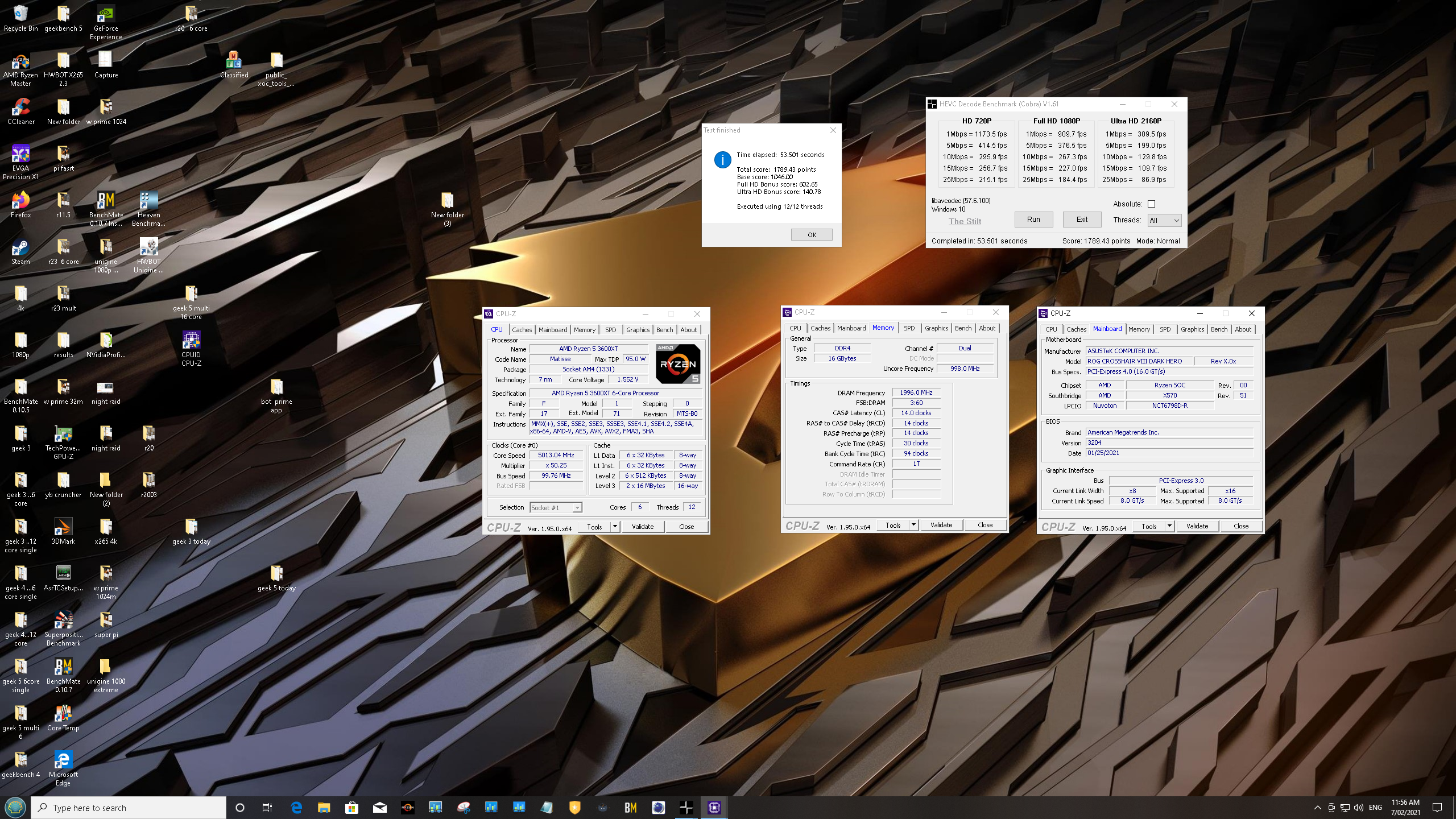Screen dimensions: 1456x819
Task: Open Task View on the taskbar
Action: tap(267, 808)
